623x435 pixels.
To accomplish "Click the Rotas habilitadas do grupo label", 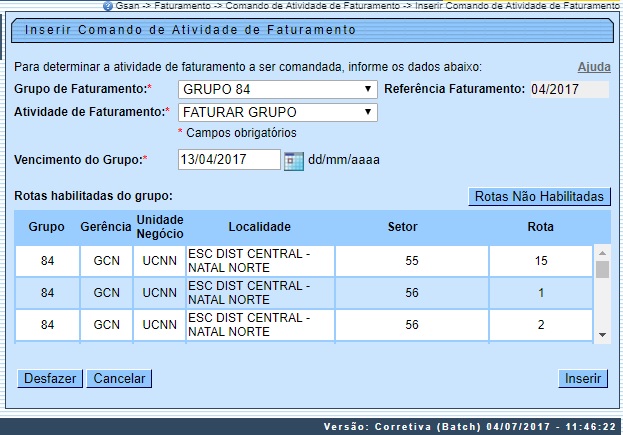I will tap(93, 196).
